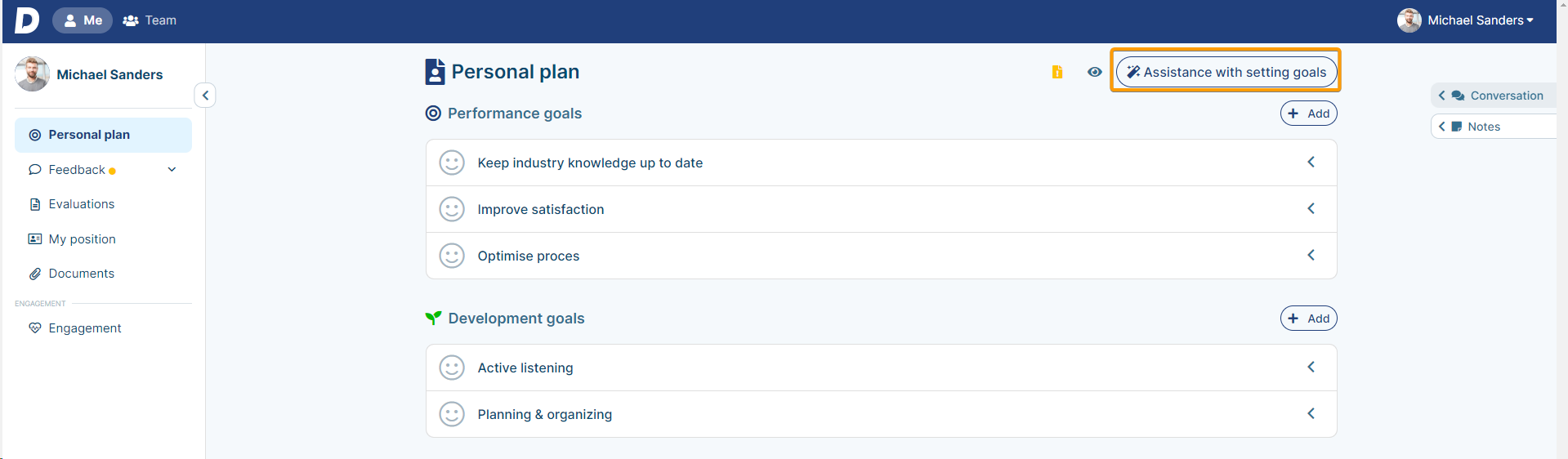This screenshot has height=459, width=1568.
Task: Click smiley icon for Keep industry knowledge goal
Action: (x=452, y=163)
